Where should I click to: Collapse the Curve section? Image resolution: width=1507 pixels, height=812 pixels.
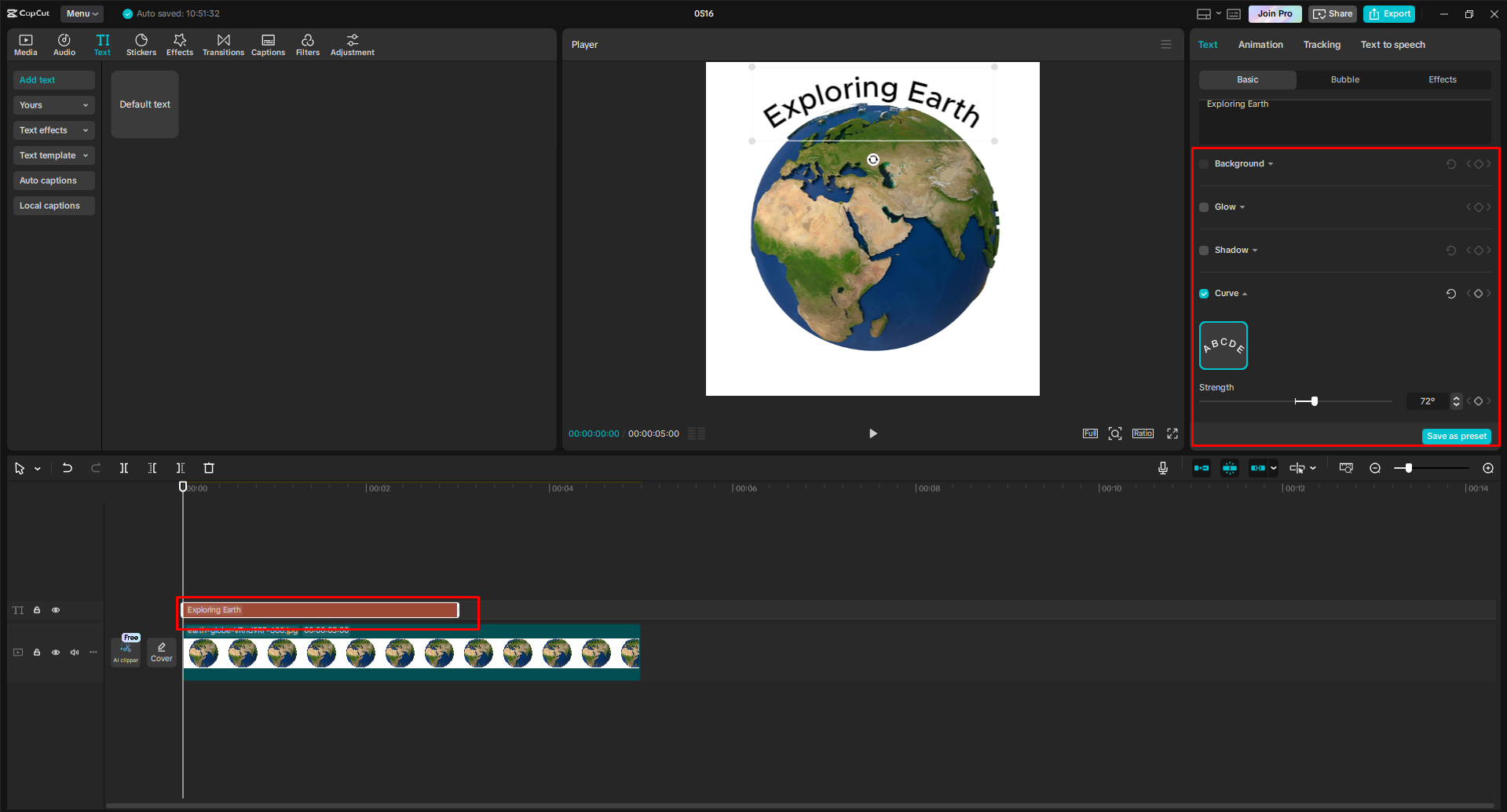1244,293
